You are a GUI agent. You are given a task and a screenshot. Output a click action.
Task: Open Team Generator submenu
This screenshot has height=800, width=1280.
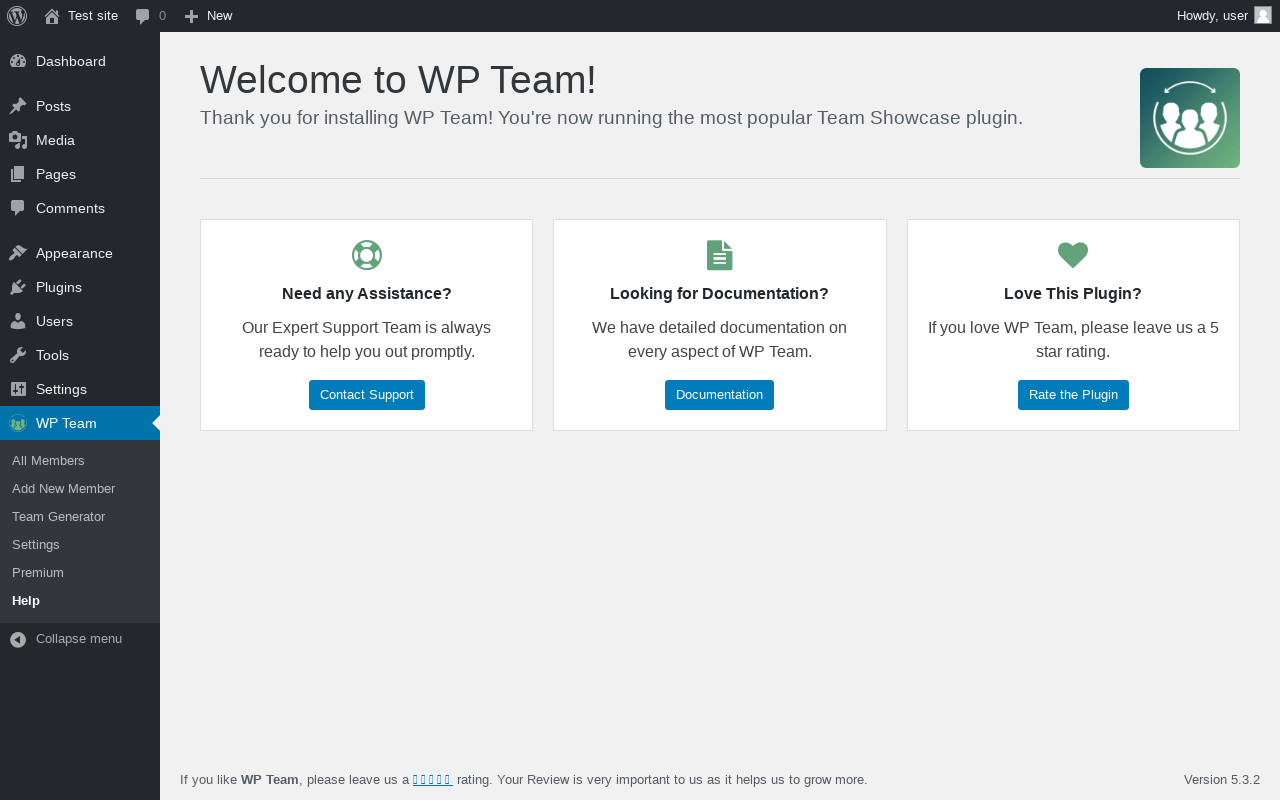tap(59, 517)
